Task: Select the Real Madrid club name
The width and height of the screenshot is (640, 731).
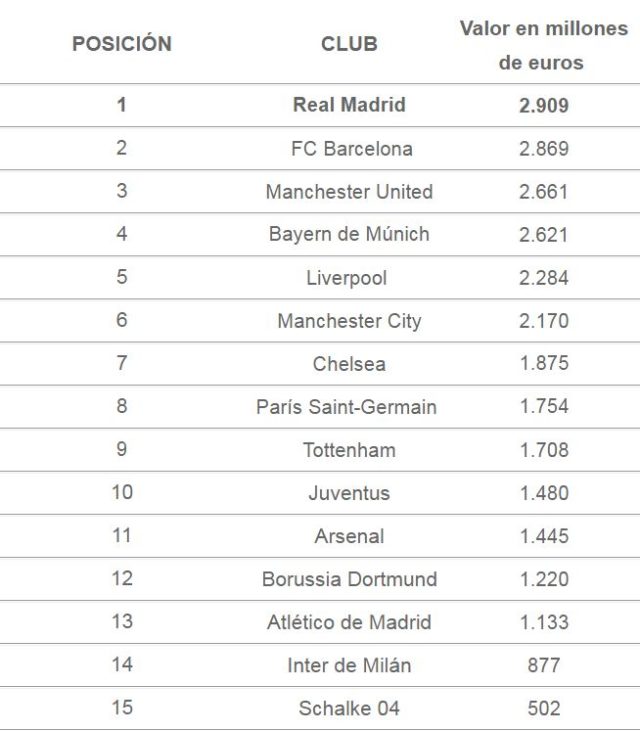Action: coord(349,105)
